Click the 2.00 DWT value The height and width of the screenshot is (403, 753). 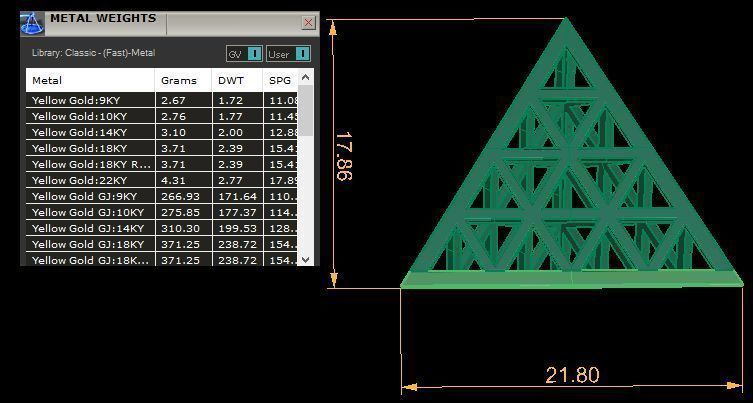pos(231,132)
